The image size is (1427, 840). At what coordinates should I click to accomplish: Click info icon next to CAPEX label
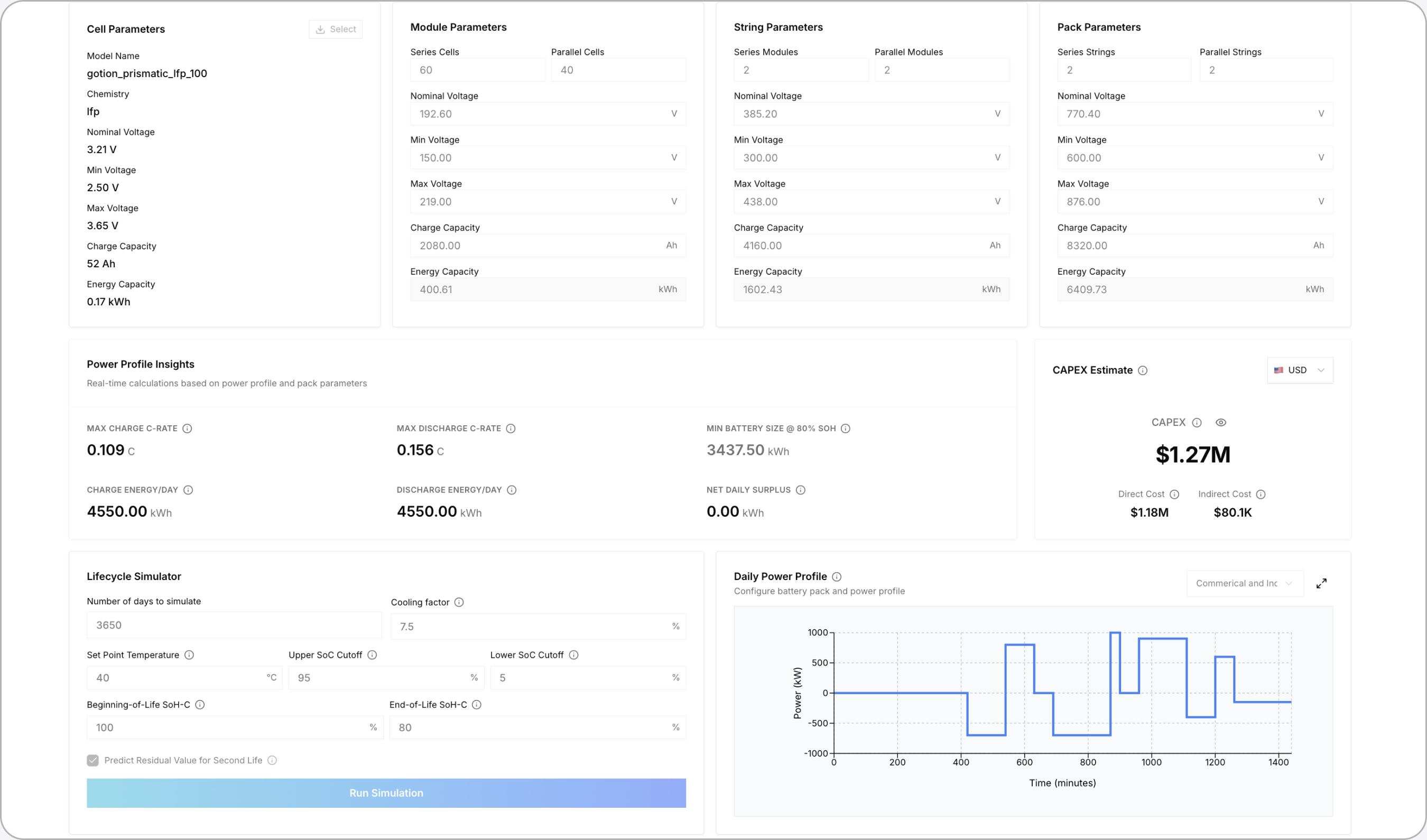pos(1197,423)
